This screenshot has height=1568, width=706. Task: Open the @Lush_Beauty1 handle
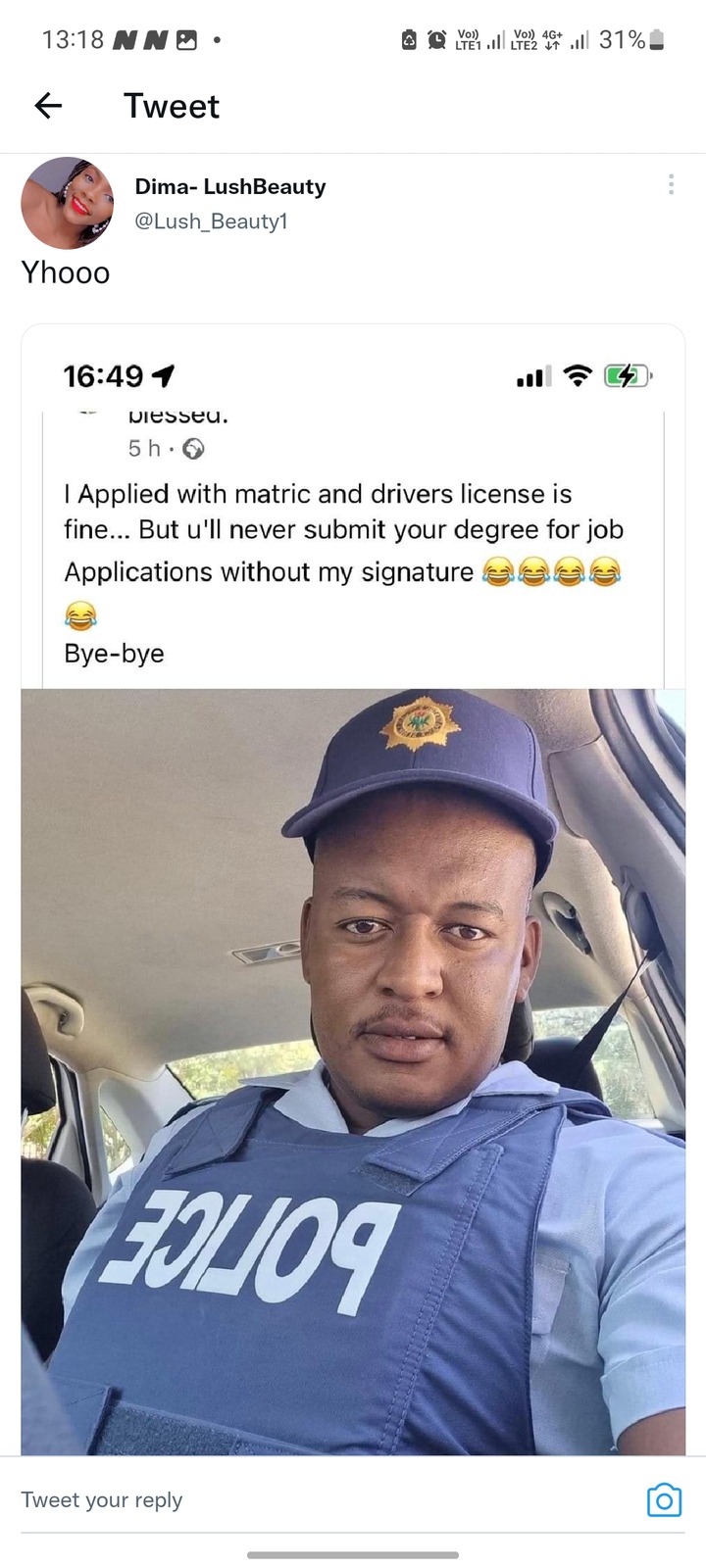click(211, 221)
